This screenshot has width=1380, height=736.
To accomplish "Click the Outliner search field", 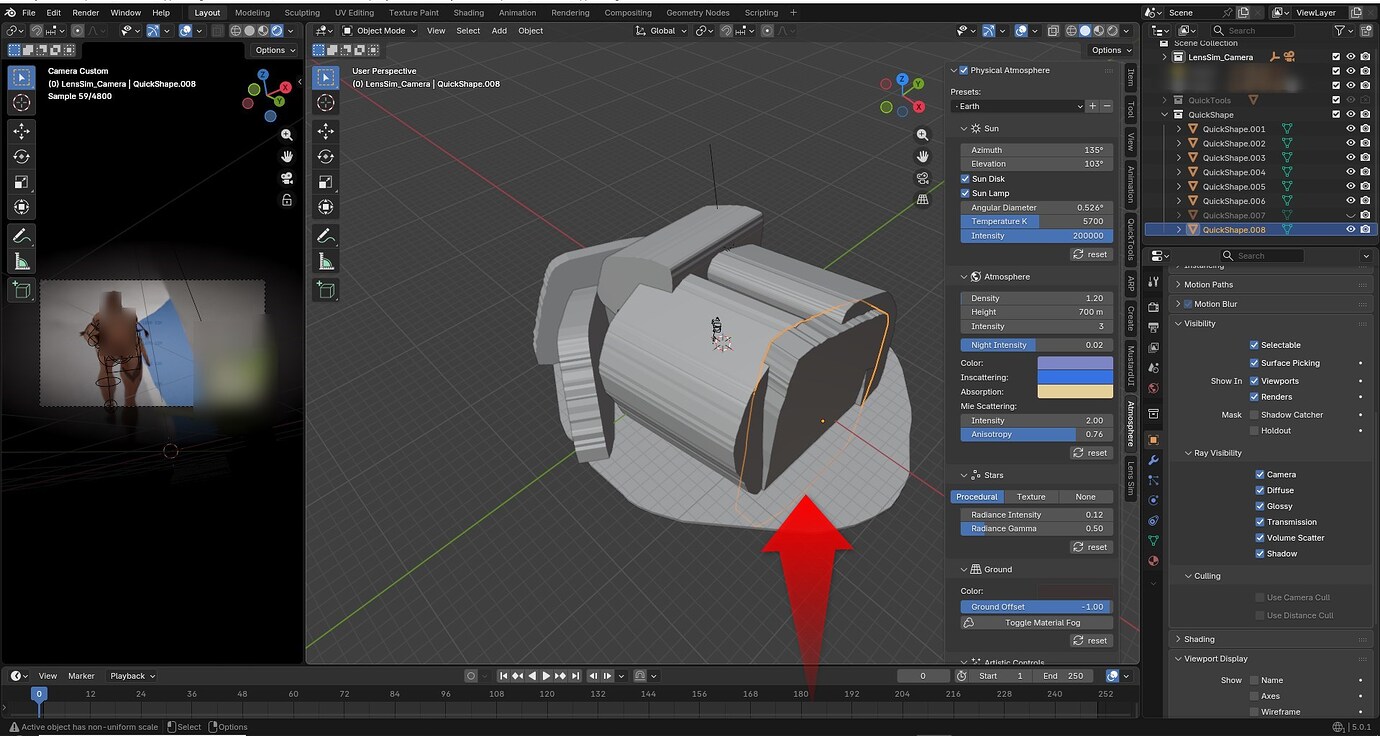I will click(1253, 31).
